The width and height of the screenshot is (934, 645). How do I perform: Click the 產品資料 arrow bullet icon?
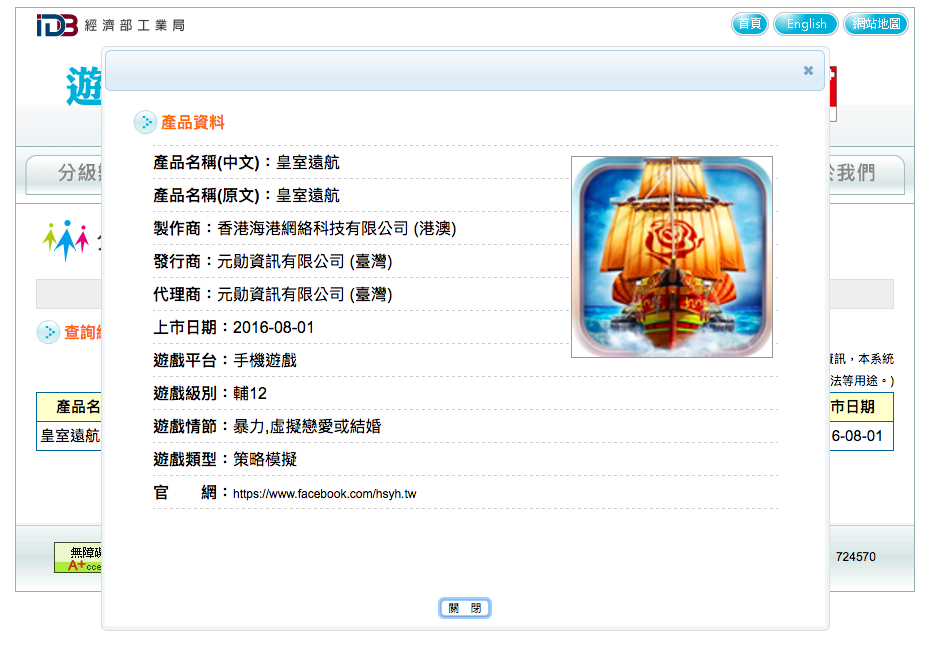coord(145,122)
